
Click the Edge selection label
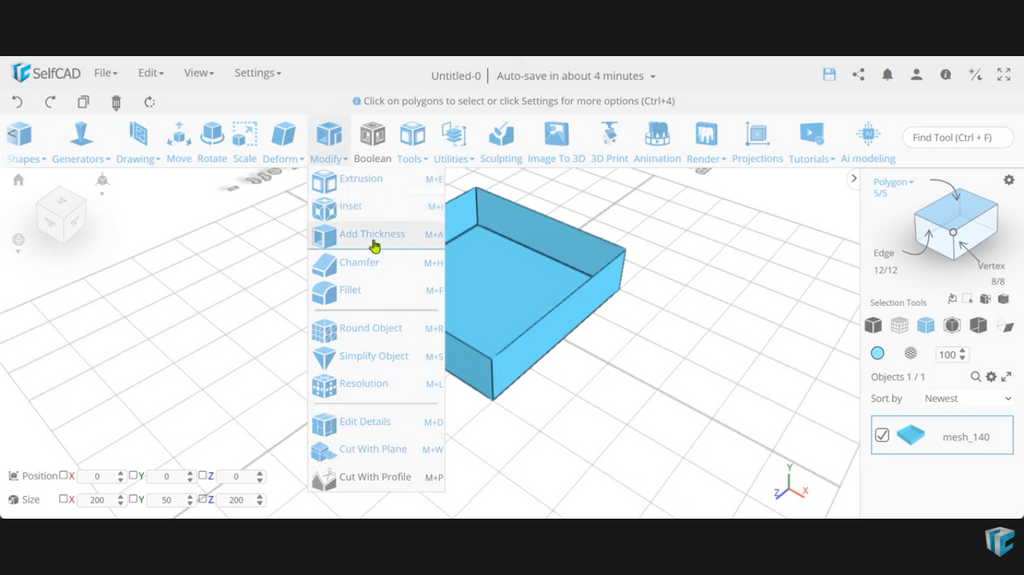pos(884,253)
